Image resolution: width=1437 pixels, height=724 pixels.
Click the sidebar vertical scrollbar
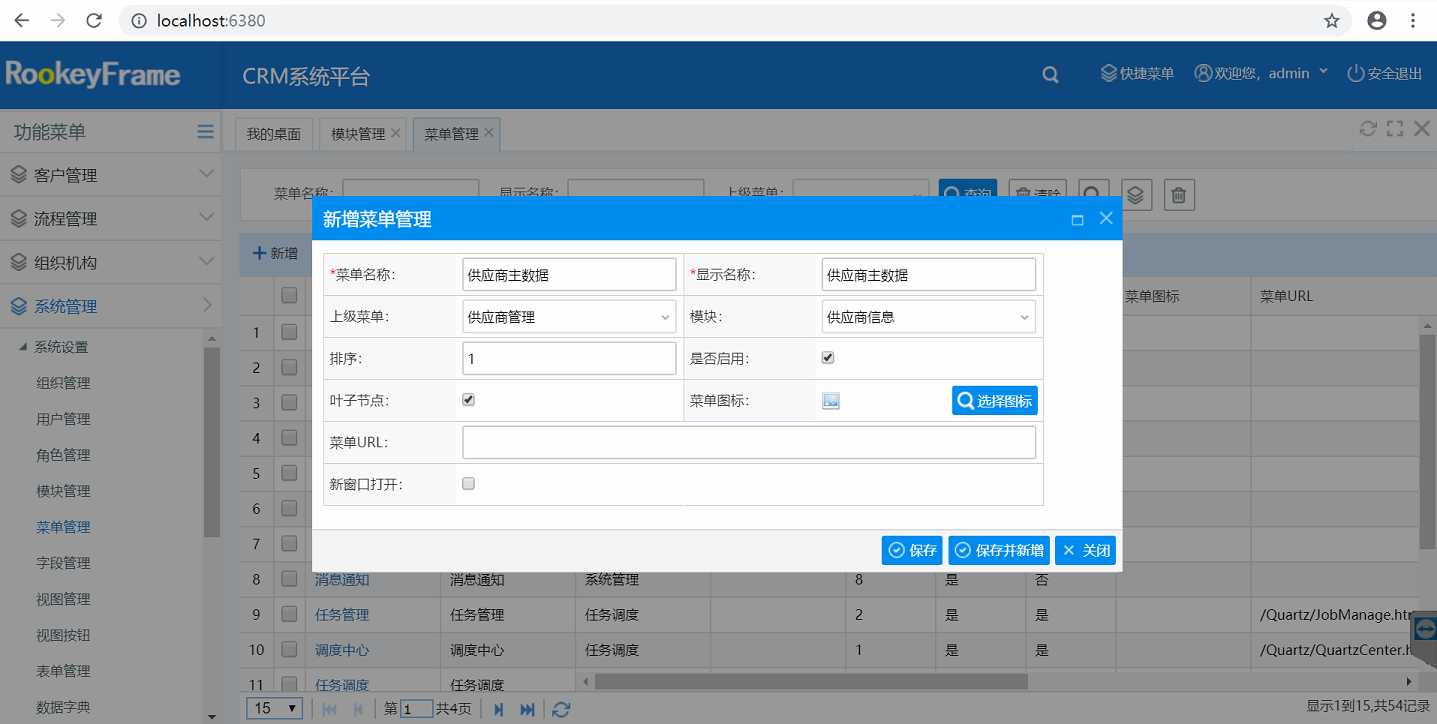pyautogui.click(x=211, y=443)
